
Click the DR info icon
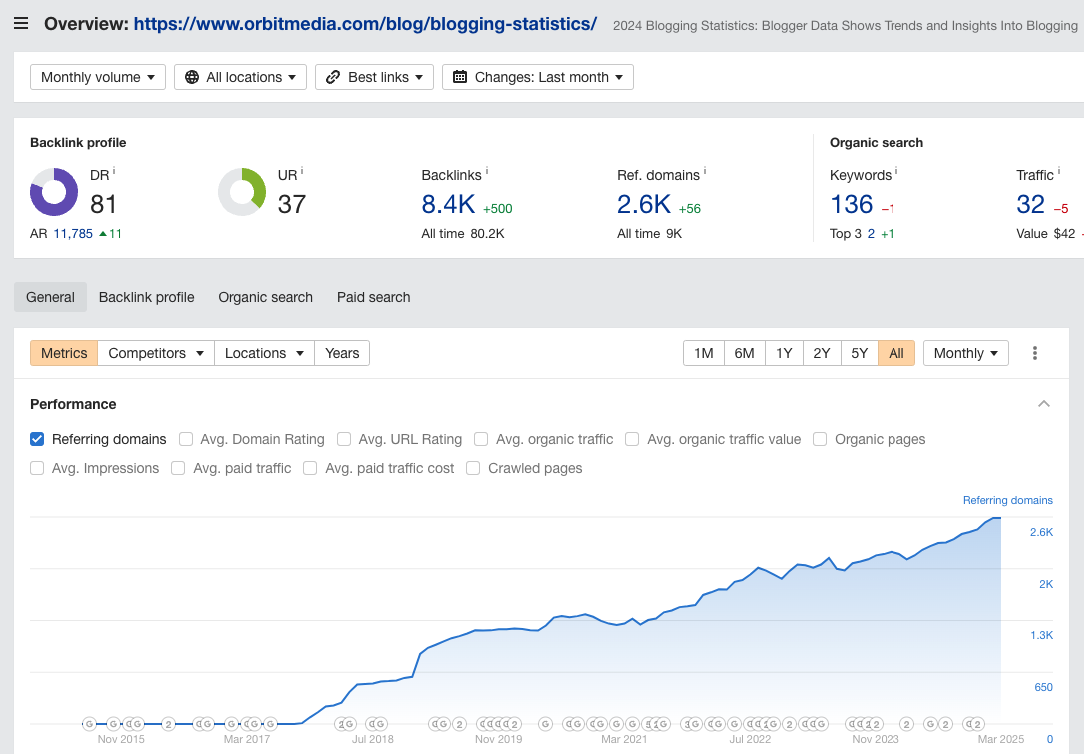click(114, 172)
